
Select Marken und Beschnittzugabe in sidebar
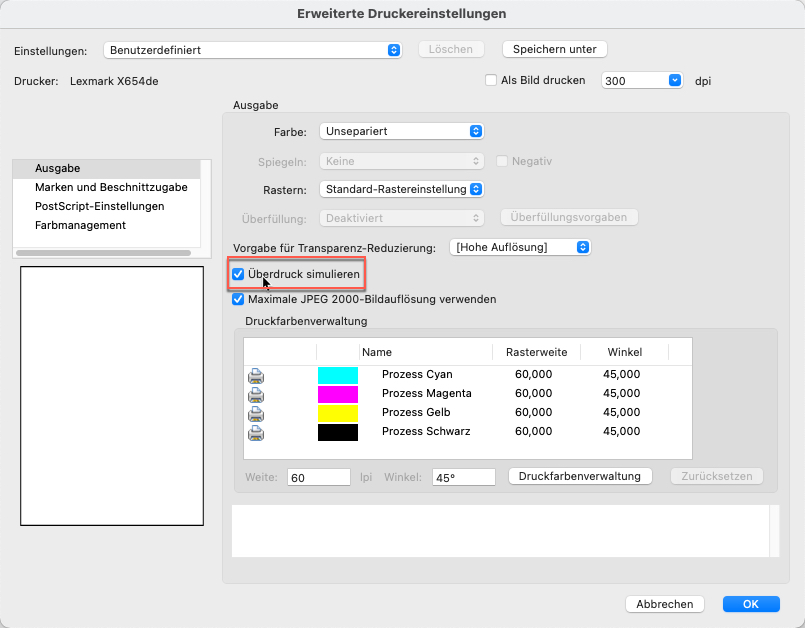pyautogui.click(x=111, y=187)
